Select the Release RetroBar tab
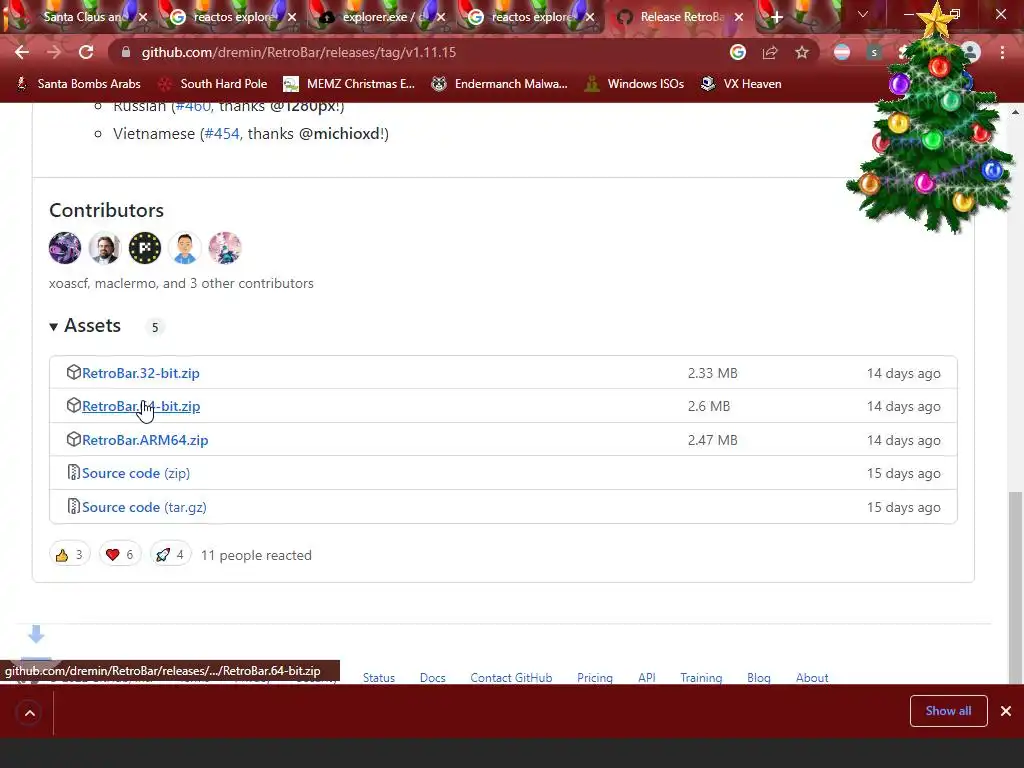The image size is (1024, 768). click(679, 17)
